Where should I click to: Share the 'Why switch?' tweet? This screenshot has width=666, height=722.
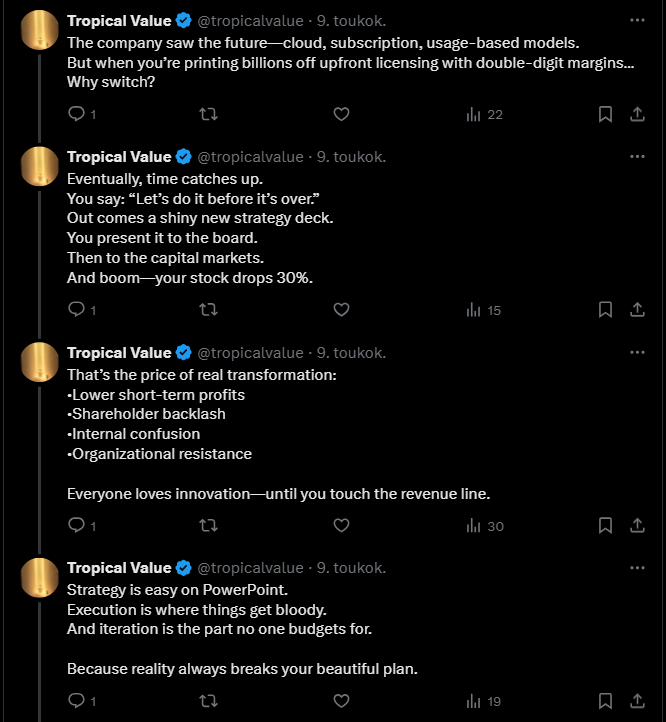point(636,114)
